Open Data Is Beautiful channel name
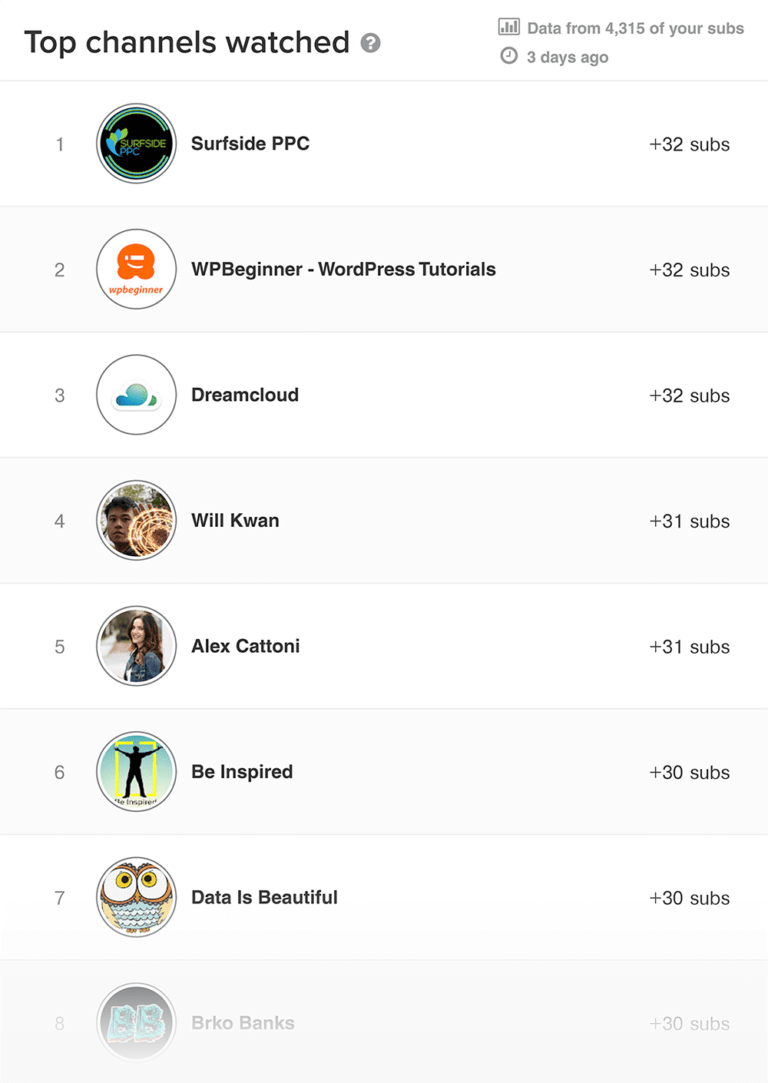Screen dimensions: 768x1083 pos(264,897)
